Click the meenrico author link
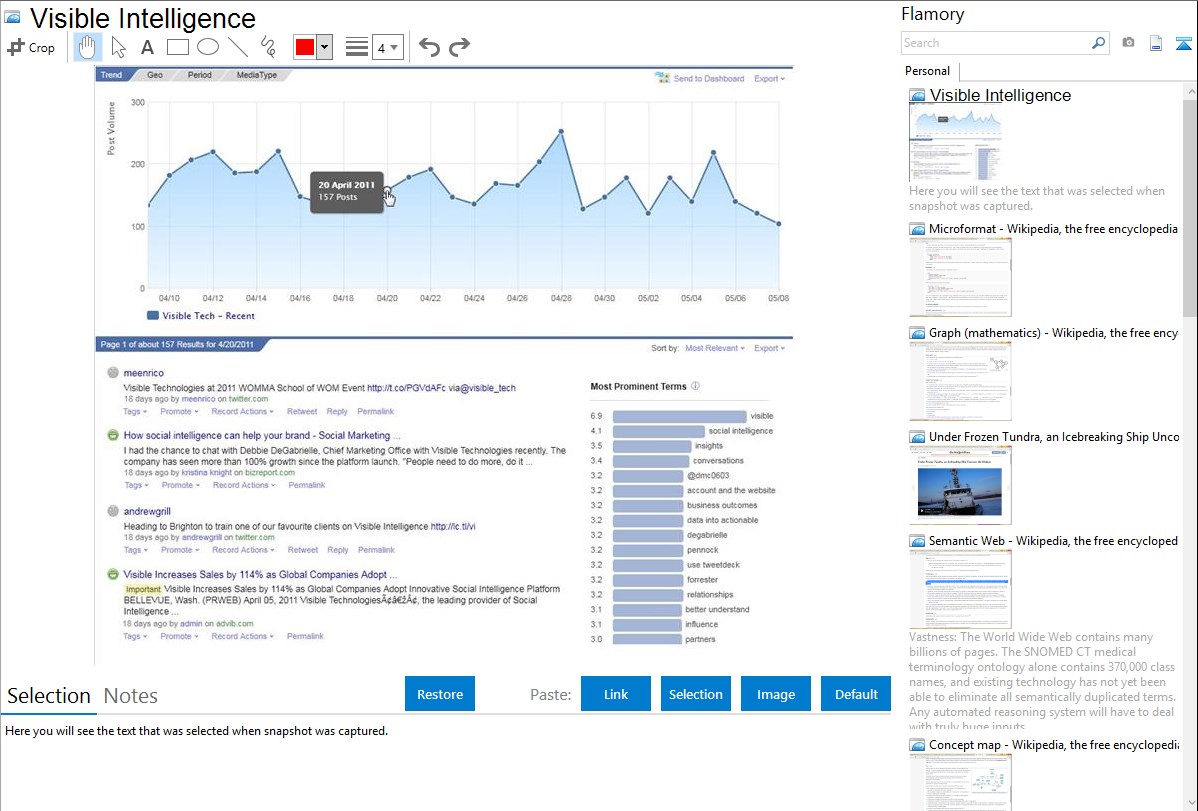Image resolution: width=1198 pixels, height=811 pixels. click(144, 373)
